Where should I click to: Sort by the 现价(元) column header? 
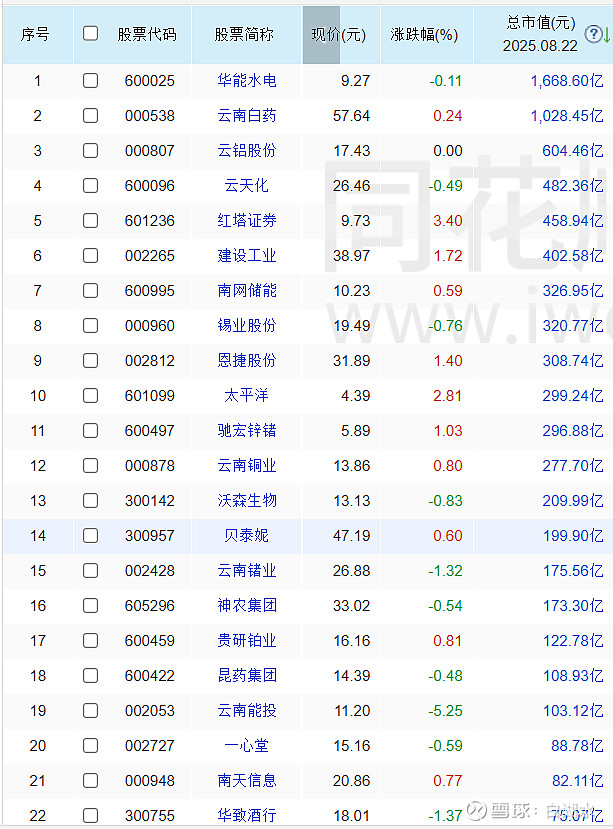coord(338,35)
